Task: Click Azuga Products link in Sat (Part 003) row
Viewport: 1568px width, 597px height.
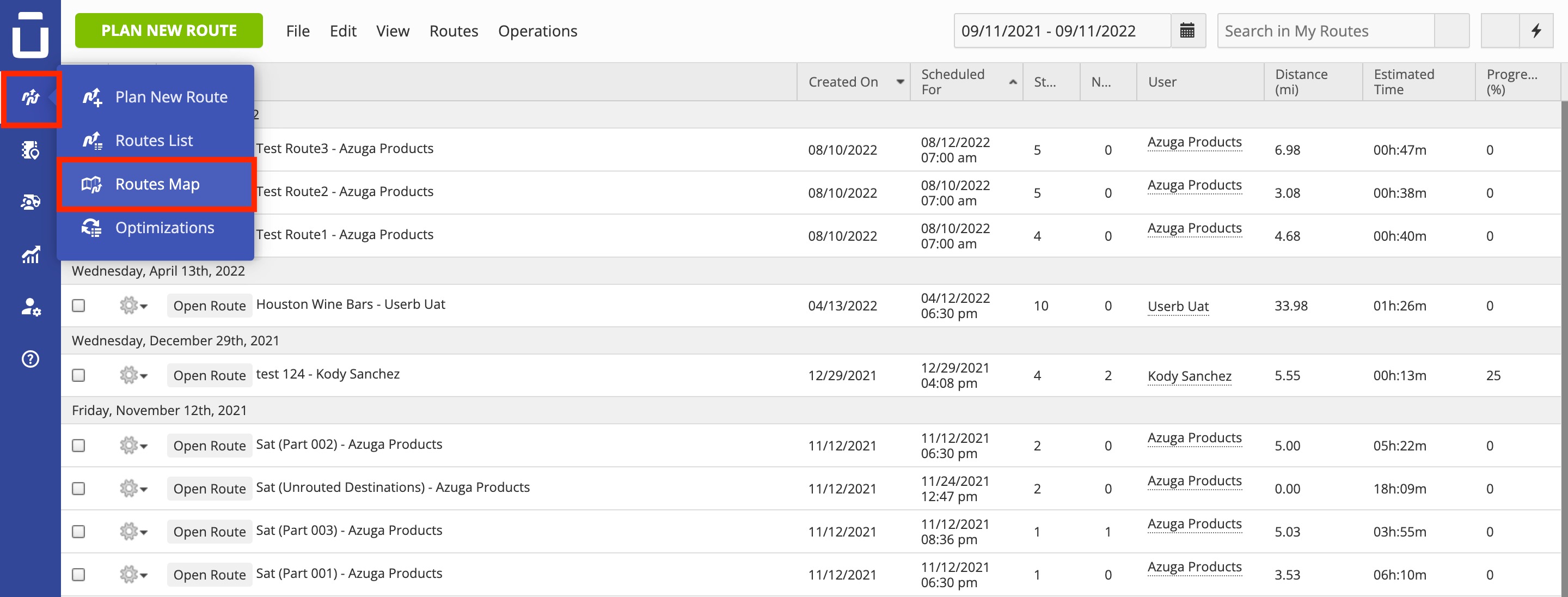Action: tap(1195, 524)
